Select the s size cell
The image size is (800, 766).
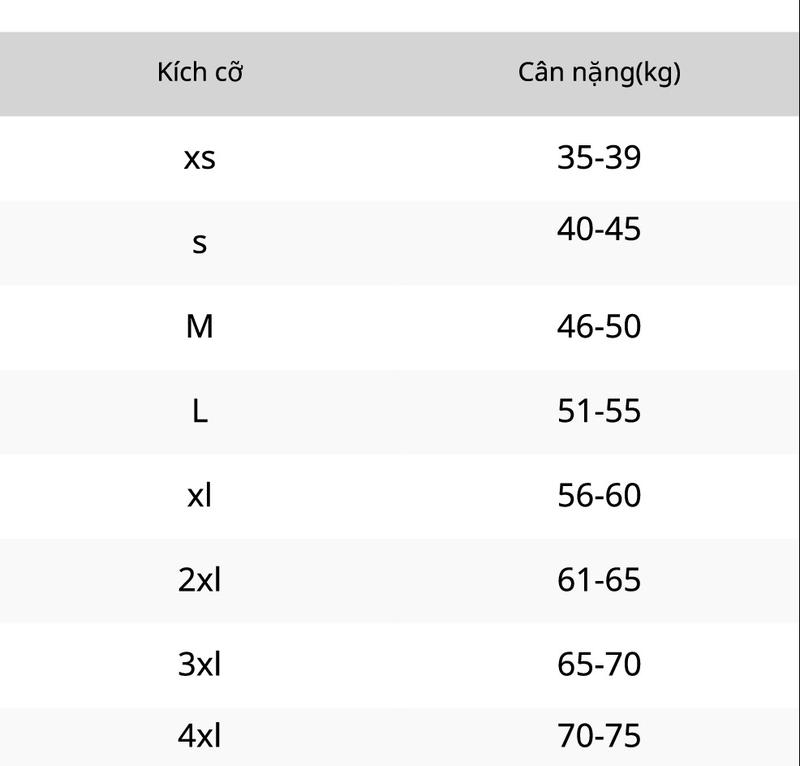coord(199,243)
